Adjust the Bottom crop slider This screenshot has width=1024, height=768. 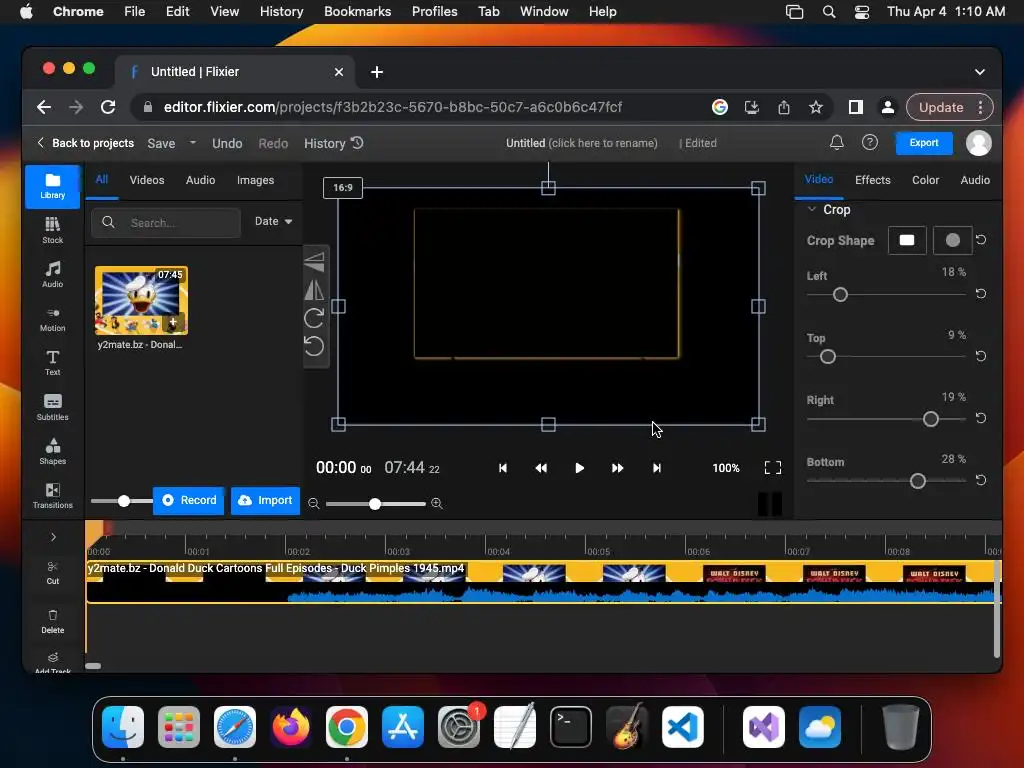click(918, 481)
